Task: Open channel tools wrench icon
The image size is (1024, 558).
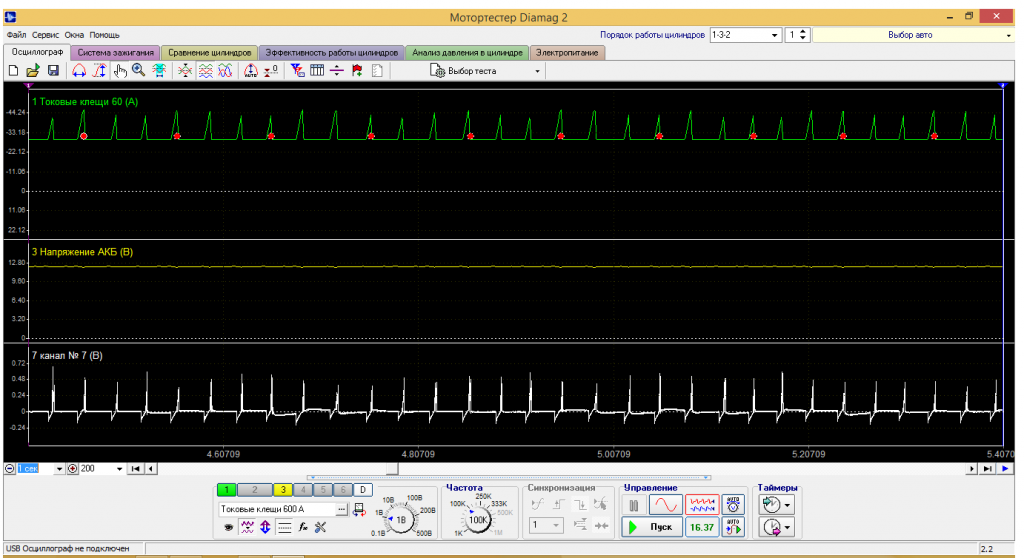Action: [321, 527]
